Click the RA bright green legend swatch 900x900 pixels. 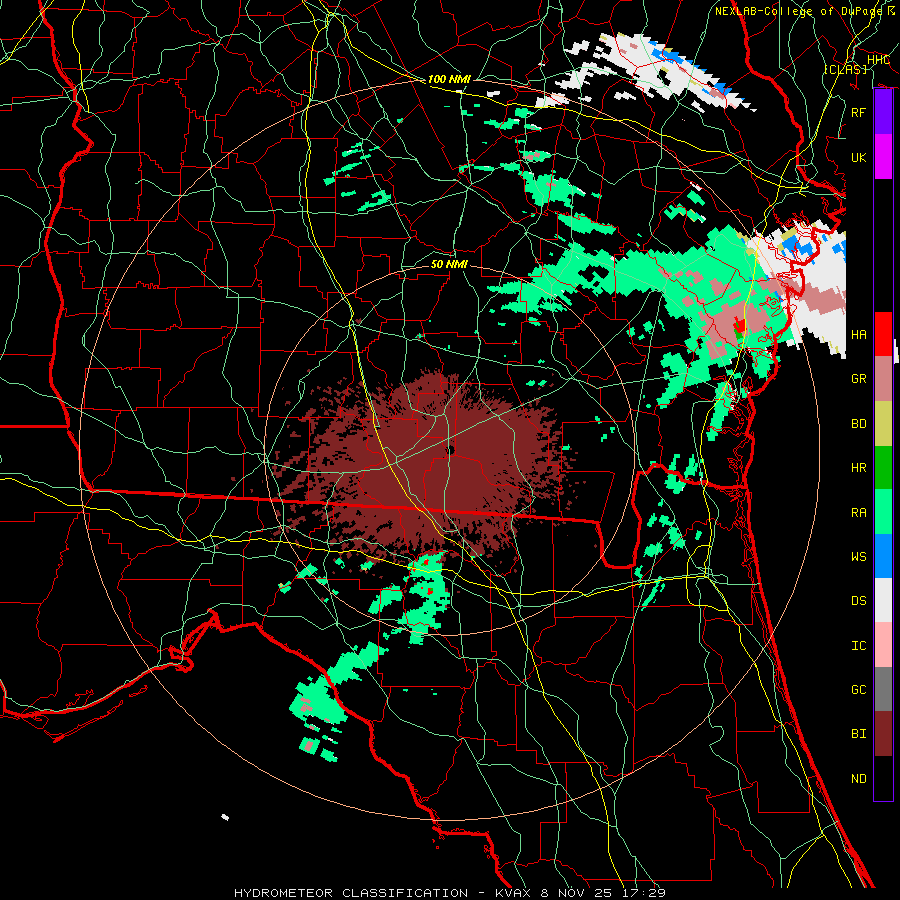(883, 512)
